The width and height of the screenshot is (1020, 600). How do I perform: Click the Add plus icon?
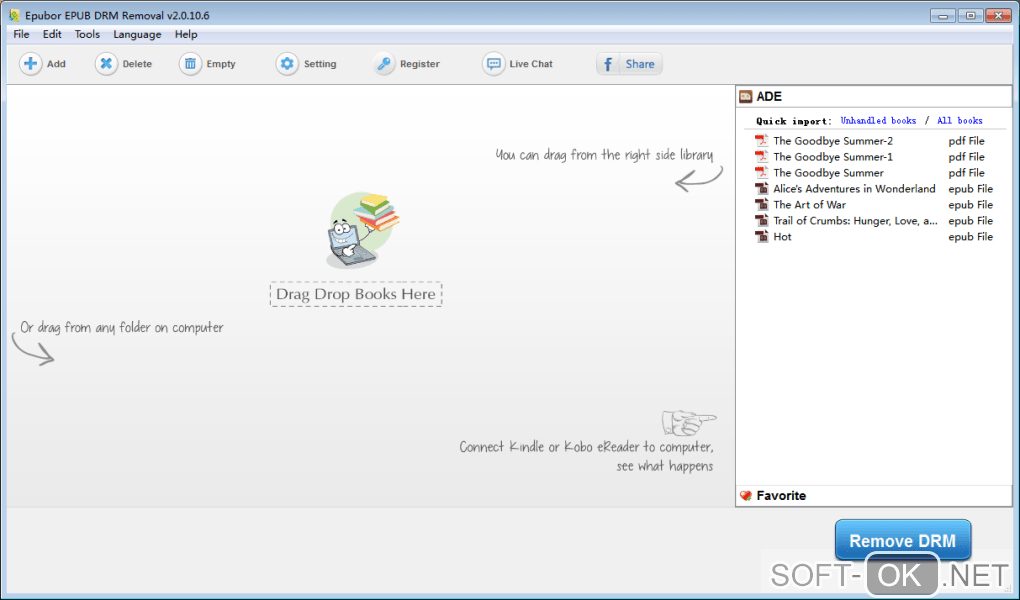click(31, 64)
